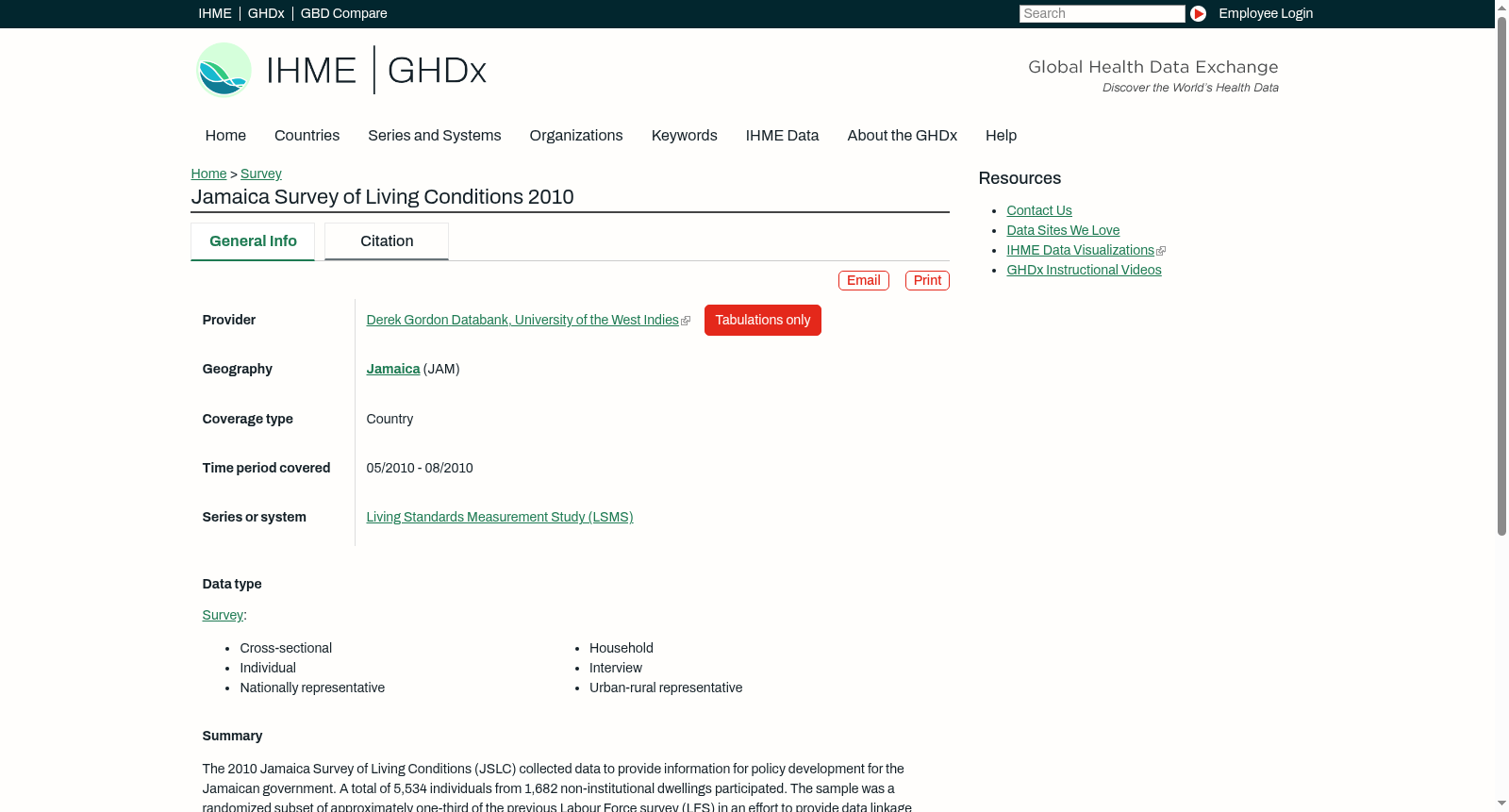Click the Tabulations only badge
The height and width of the screenshot is (812, 1509).
[763, 320]
